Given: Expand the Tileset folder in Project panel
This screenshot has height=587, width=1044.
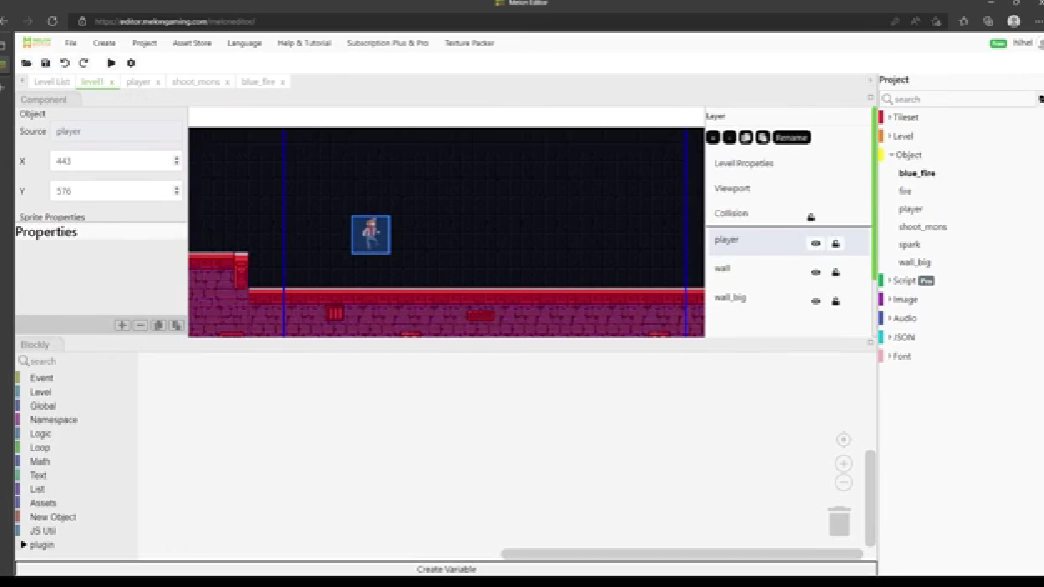Looking at the screenshot, I should click(x=889, y=117).
